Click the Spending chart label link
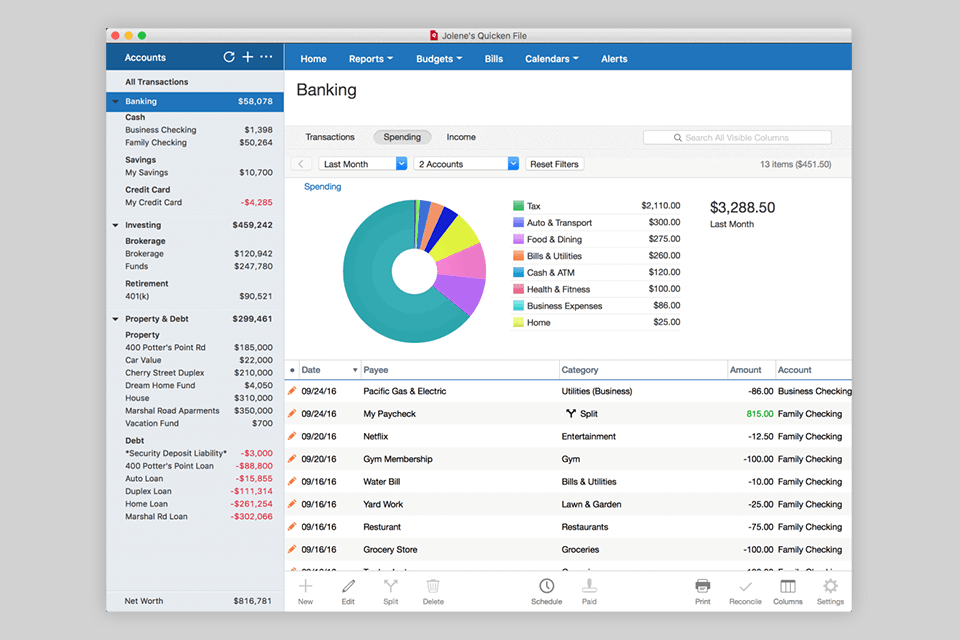The height and width of the screenshot is (640, 960). (x=323, y=187)
